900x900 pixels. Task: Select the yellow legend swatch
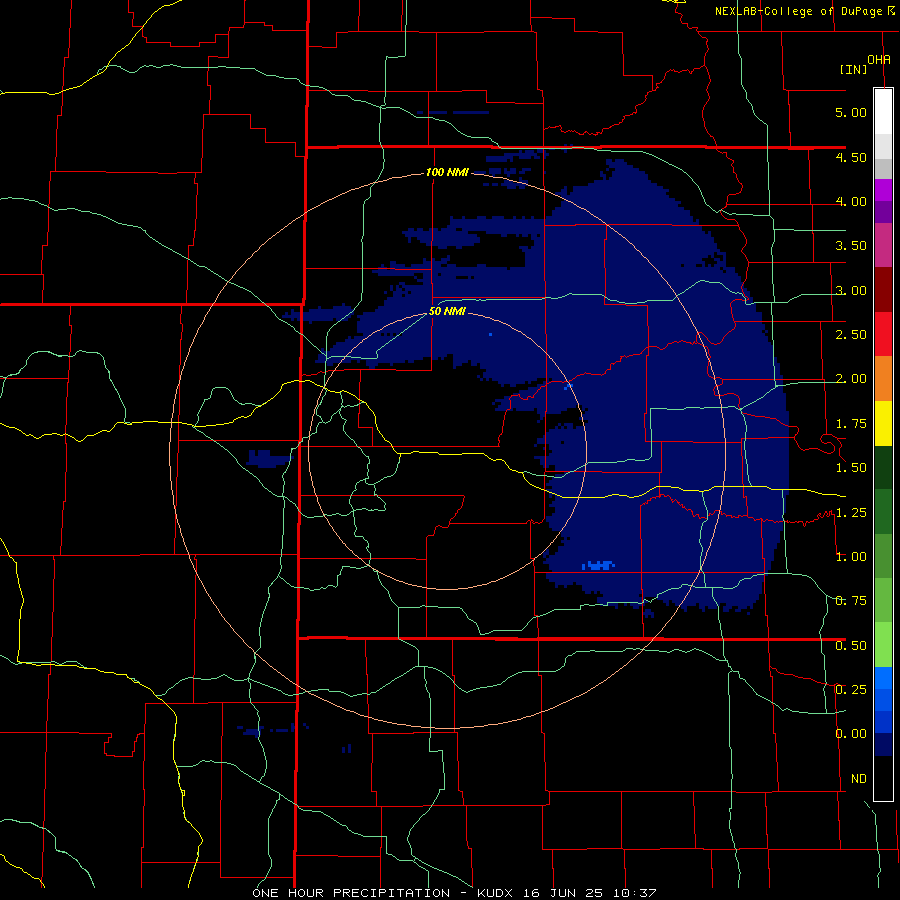tap(883, 423)
